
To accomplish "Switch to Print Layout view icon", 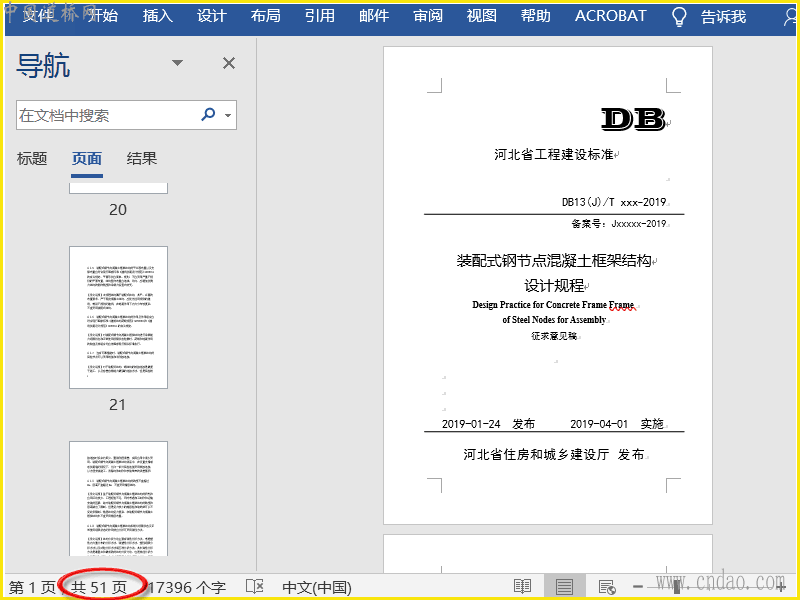I will (x=564, y=587).
